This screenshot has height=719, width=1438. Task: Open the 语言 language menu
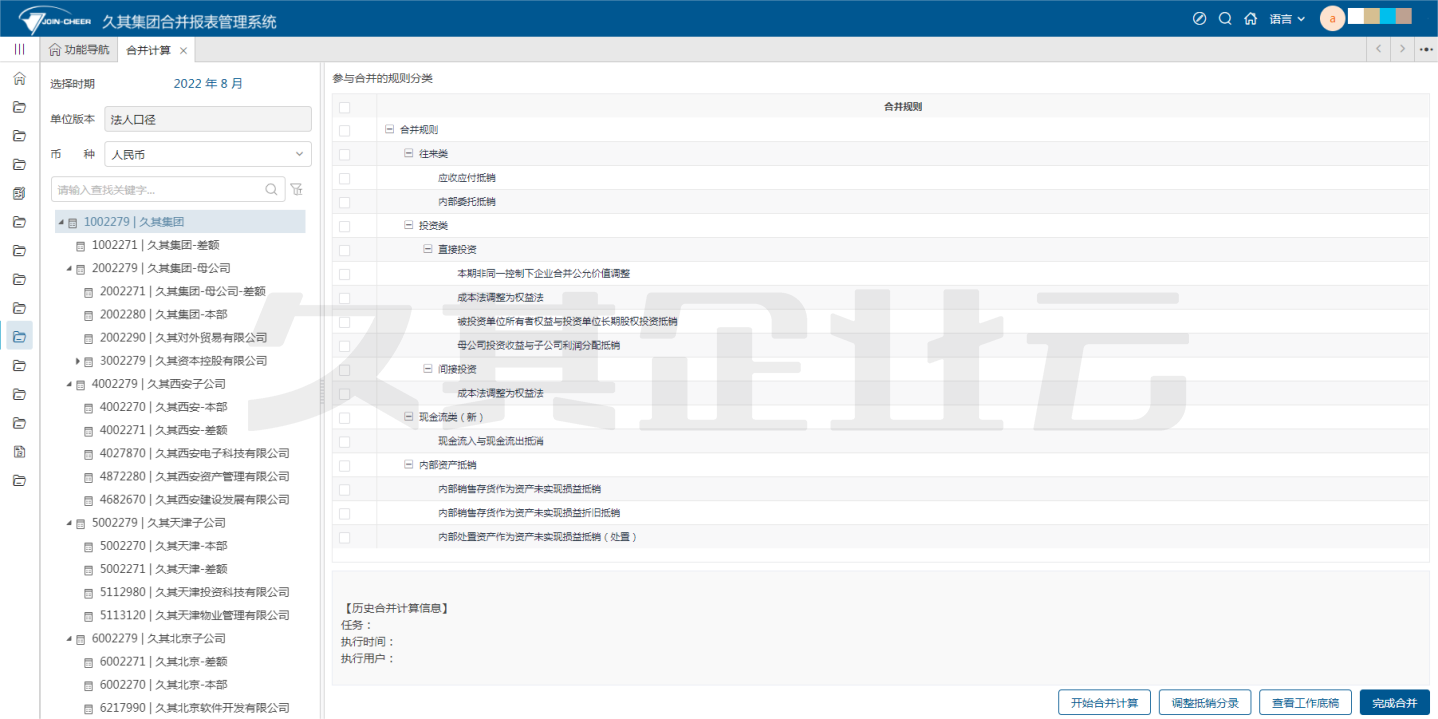1287,19
